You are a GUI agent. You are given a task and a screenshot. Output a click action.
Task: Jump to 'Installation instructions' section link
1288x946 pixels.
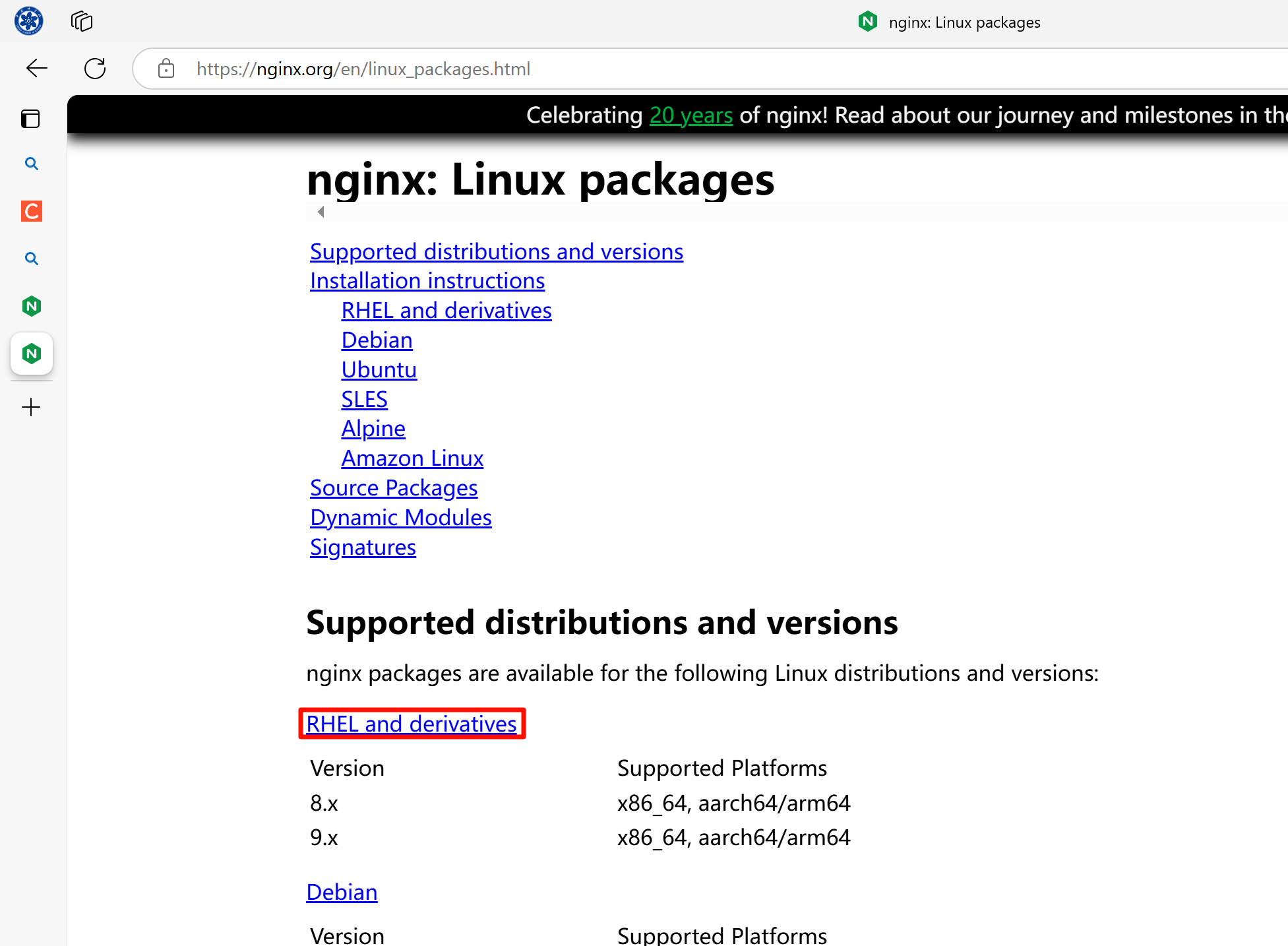pyautogui.click(x=427, y=281)
